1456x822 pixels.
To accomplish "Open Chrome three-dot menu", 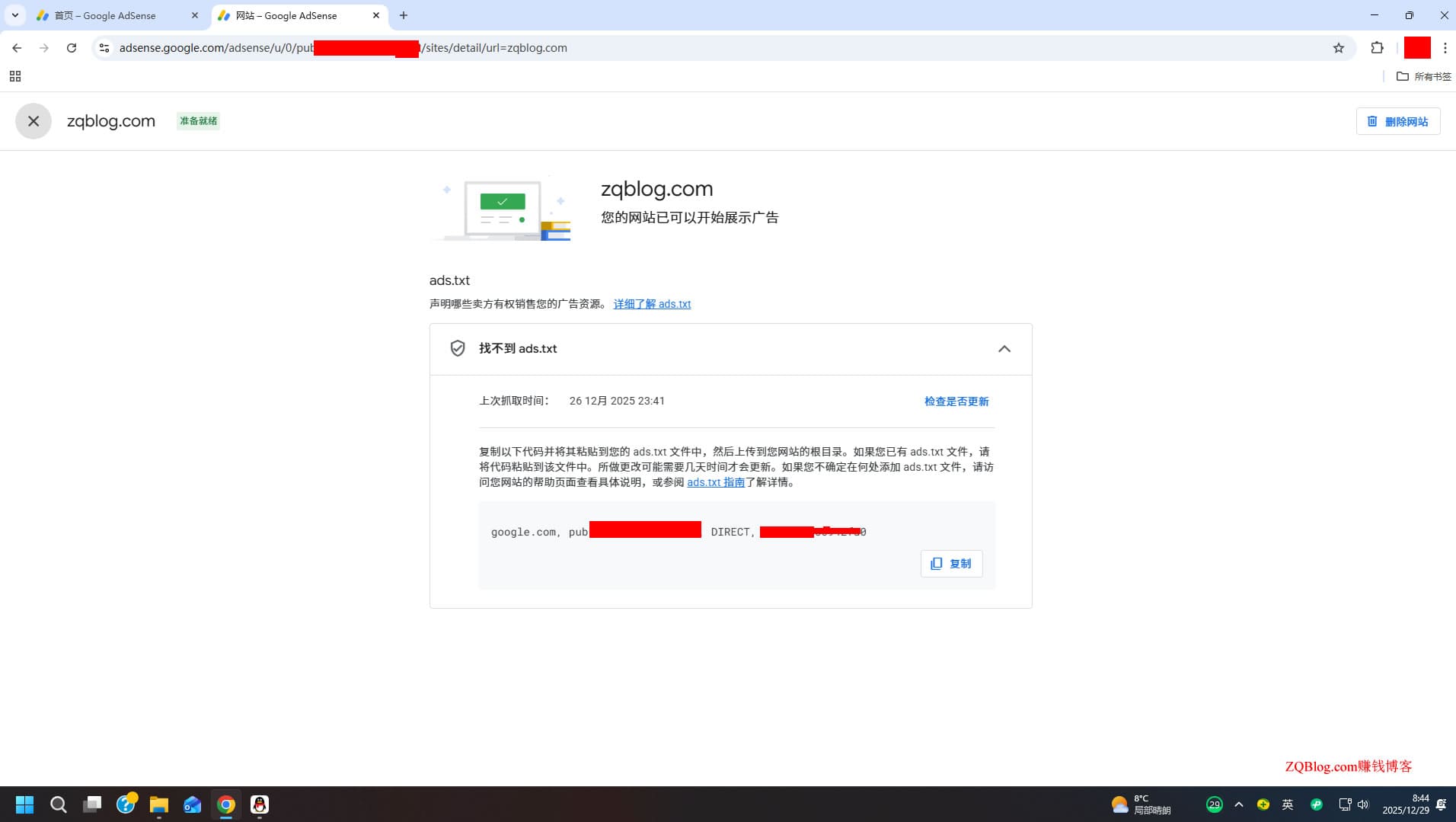I will (x=1445, y=48).
